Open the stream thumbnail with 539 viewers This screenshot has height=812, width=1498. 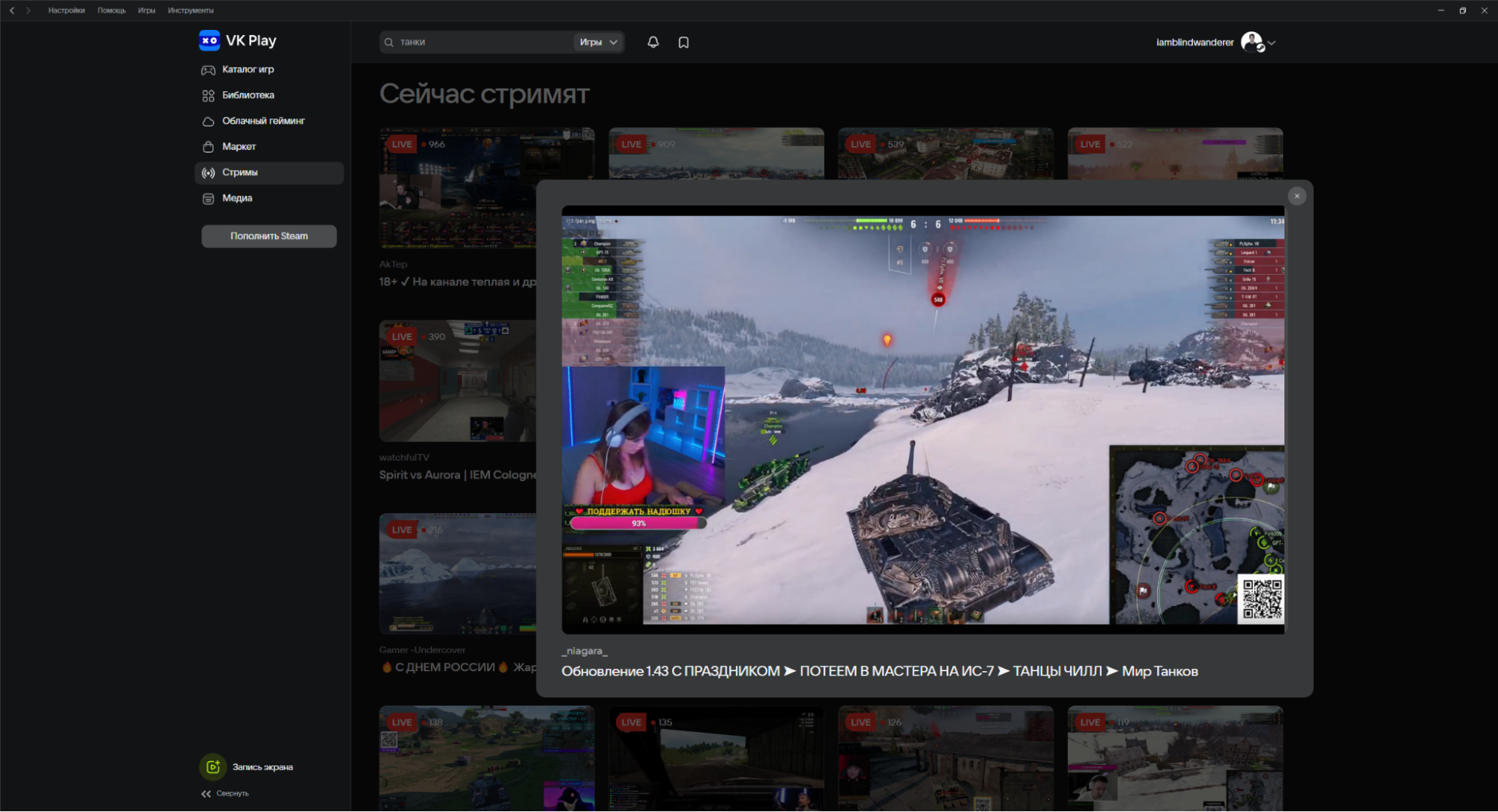pos(946,154)
